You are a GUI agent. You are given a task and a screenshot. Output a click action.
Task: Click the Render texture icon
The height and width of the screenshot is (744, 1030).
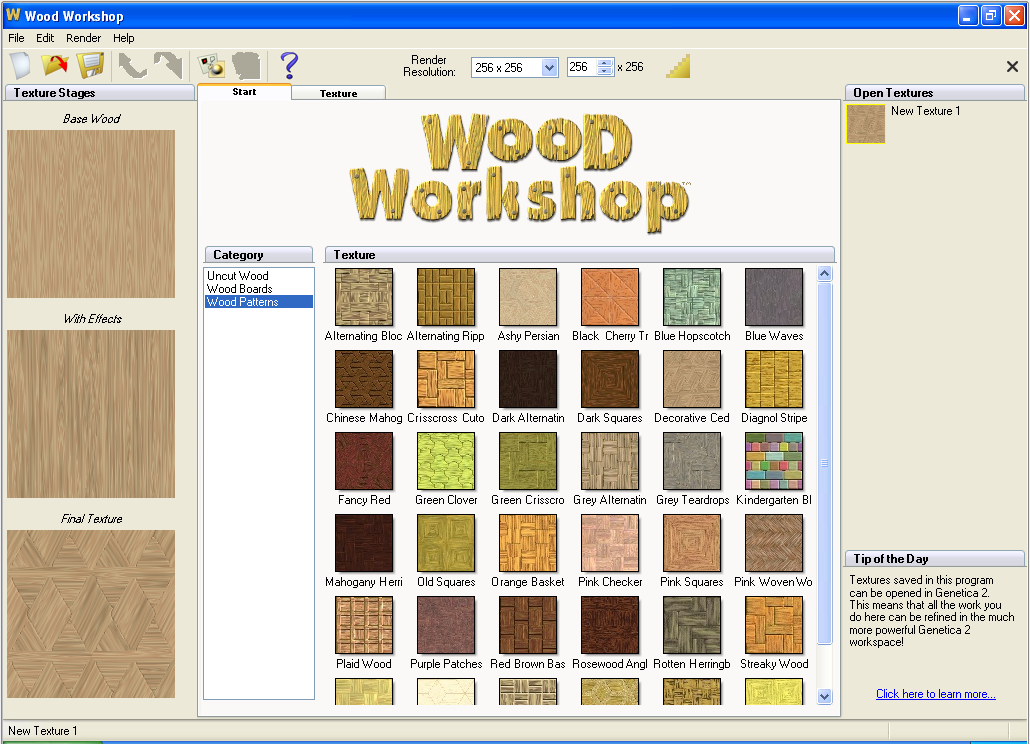212,66
